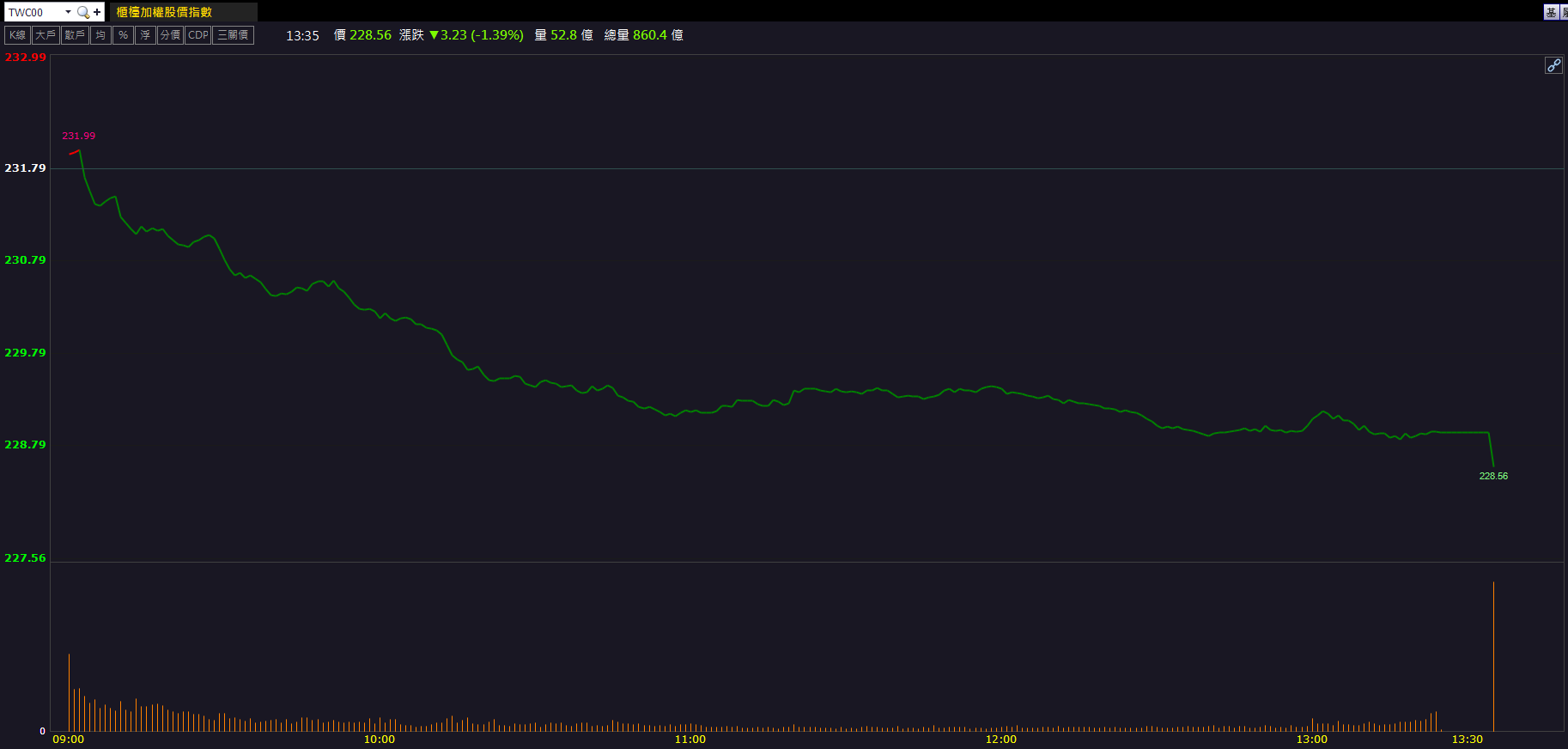This screenshot has height=749, width=1568.
Task: Toggle the 均 average line button
Action: (100, 35)
